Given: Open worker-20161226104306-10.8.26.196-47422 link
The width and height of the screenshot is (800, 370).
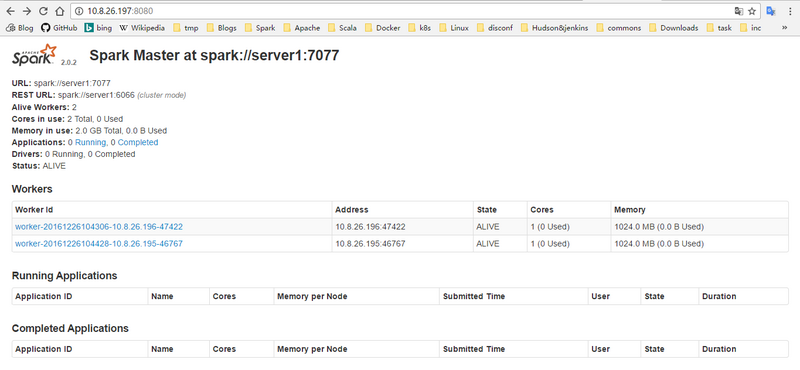Looking at the screenshot, I should (99, 227).
